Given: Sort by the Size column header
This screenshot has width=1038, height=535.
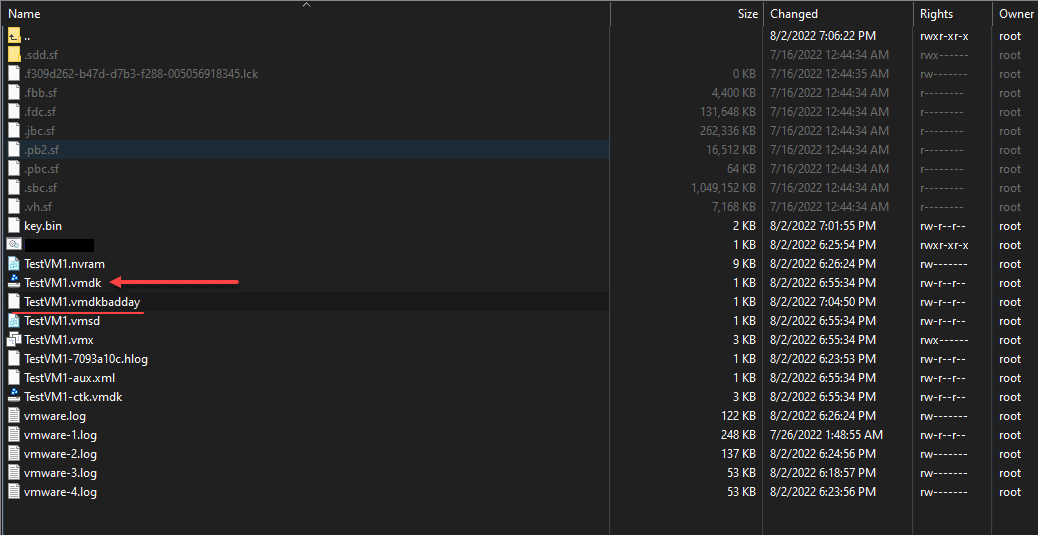Looking at the screenshot, I should pos(747,14).
